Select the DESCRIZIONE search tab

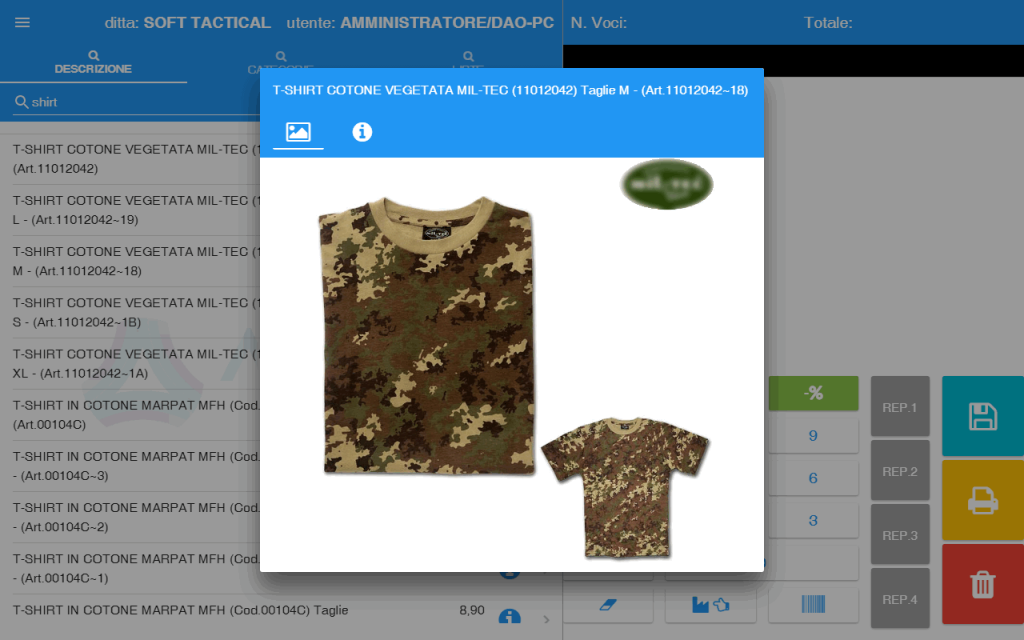coord(93,64)
